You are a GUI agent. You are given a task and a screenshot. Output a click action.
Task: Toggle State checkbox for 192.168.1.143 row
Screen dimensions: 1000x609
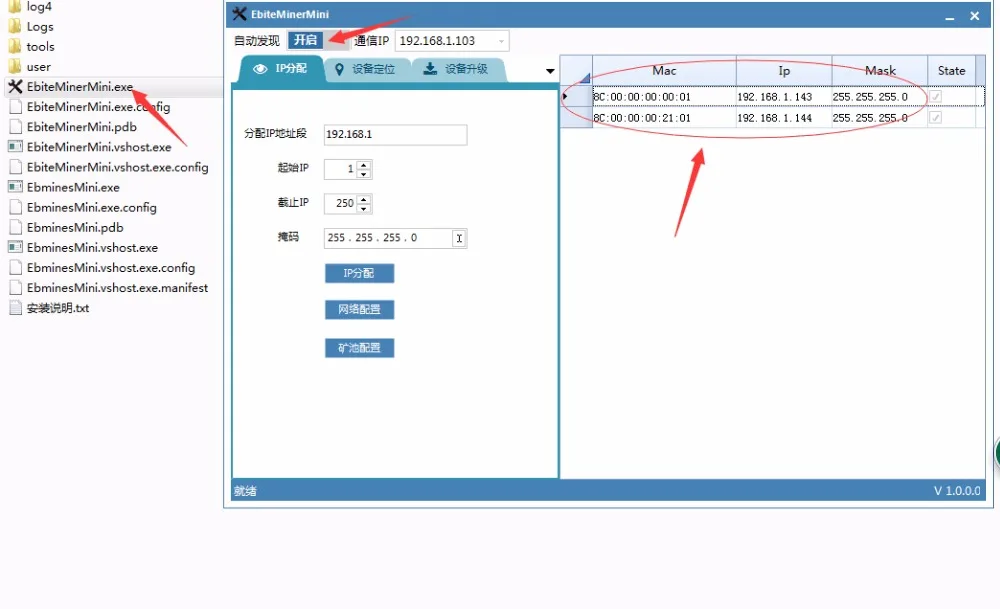tap(935, 96)
